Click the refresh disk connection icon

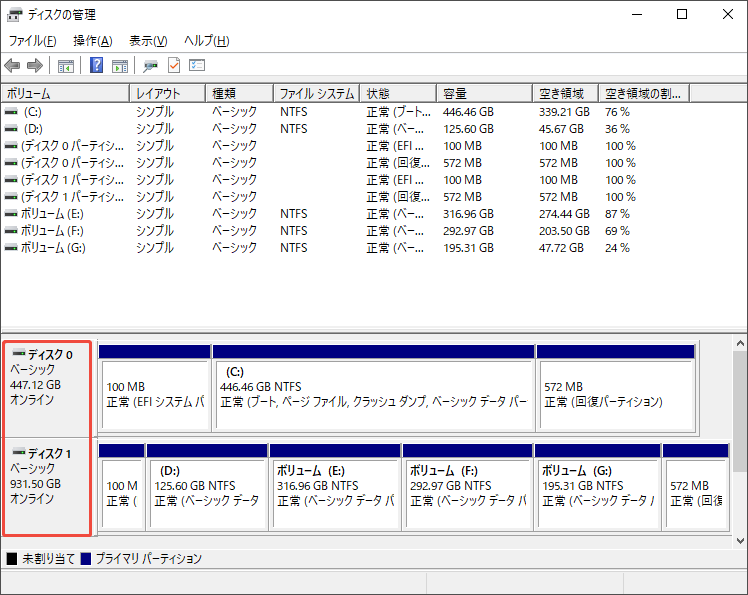pos(150,66)
